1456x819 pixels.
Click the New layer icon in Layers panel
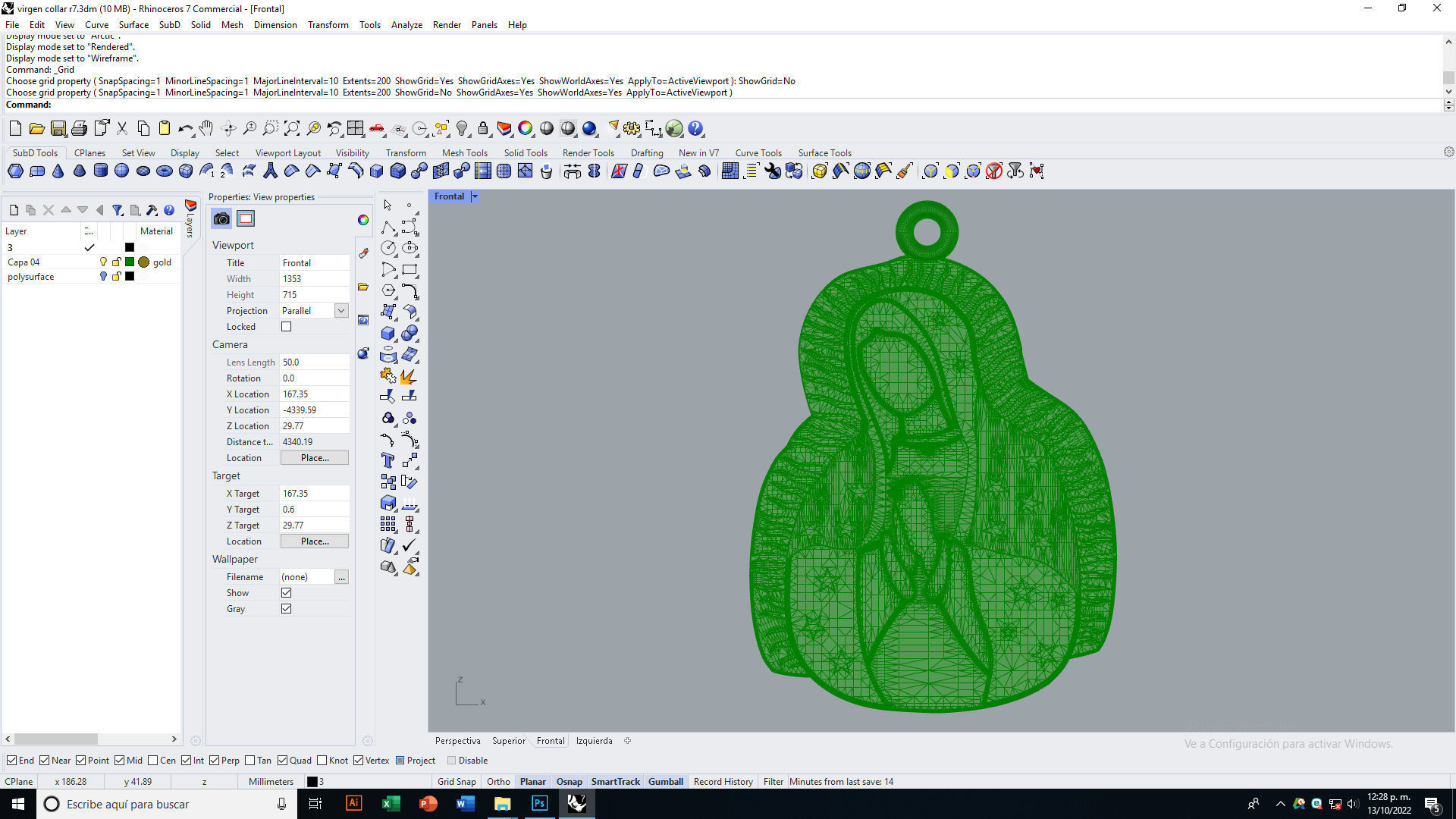[x=14, y=210]
